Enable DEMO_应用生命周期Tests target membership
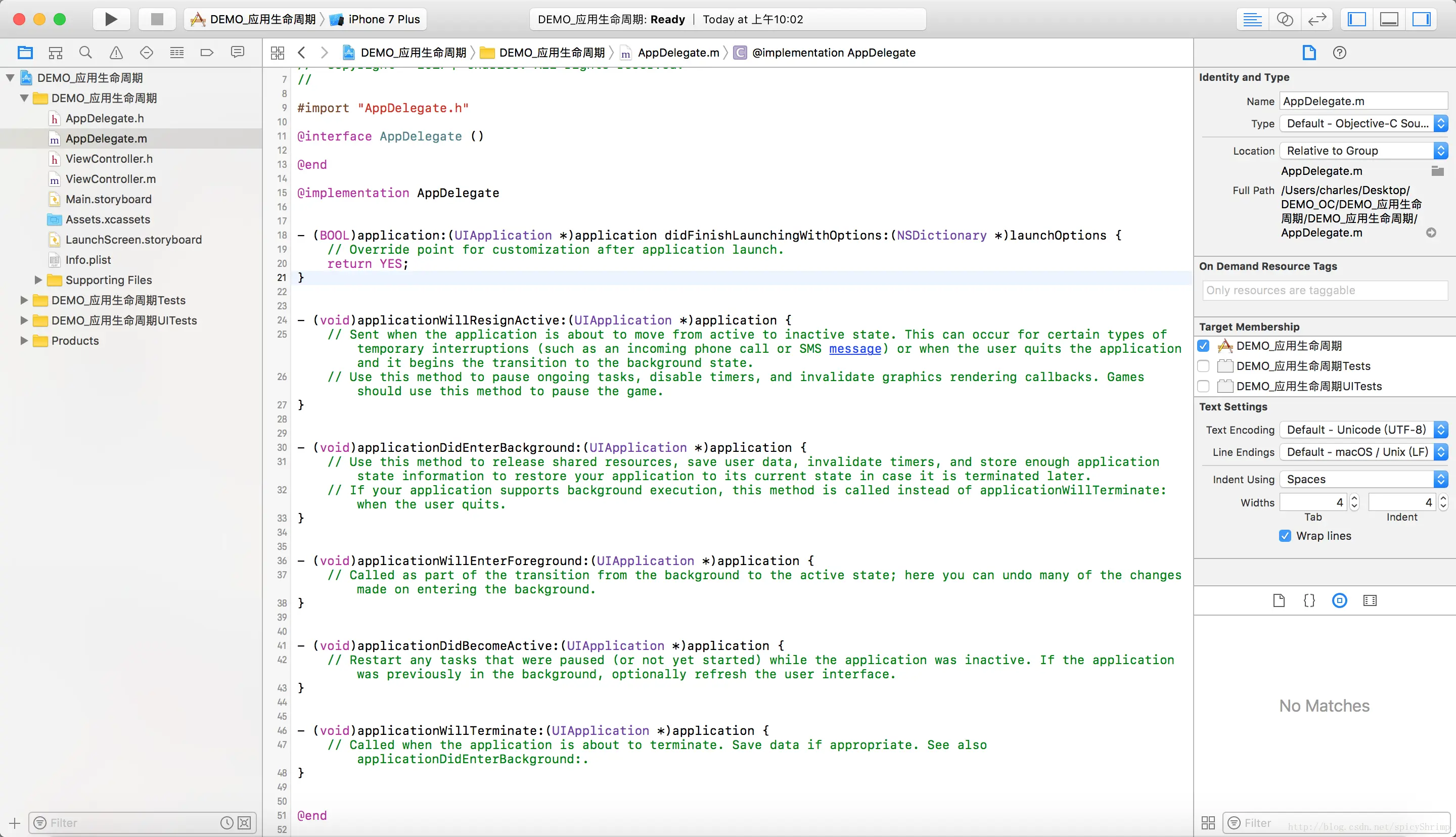 (1203, 366)
